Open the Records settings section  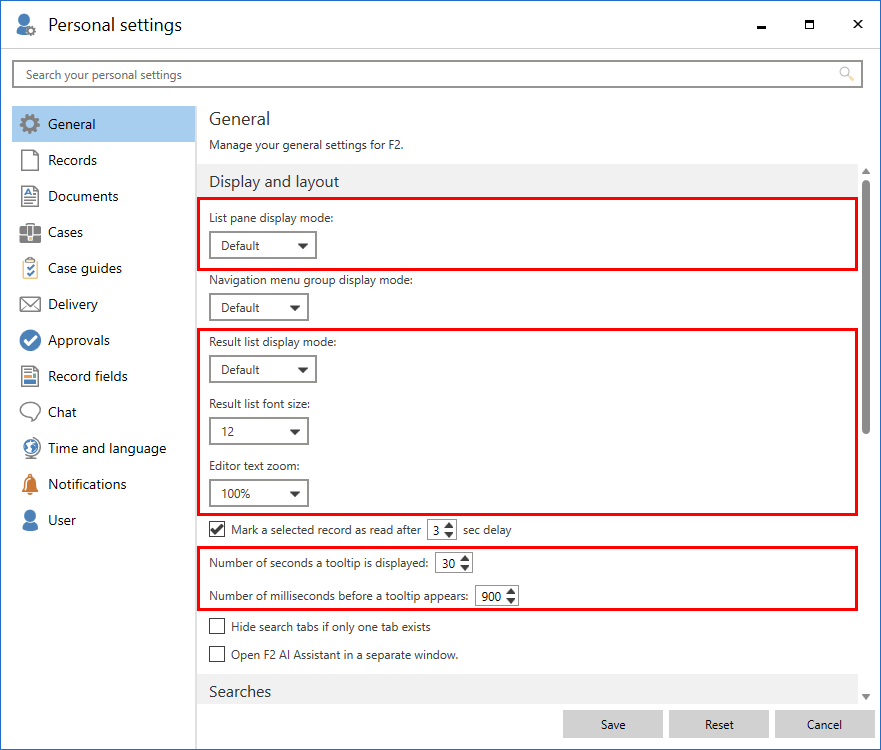(x=103, y=160)
